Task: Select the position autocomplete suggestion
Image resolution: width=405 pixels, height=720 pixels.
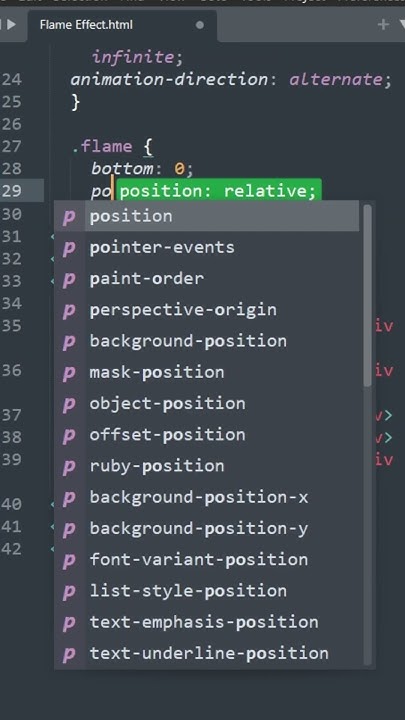Action: pyautogui.click(x=207, y=216)
